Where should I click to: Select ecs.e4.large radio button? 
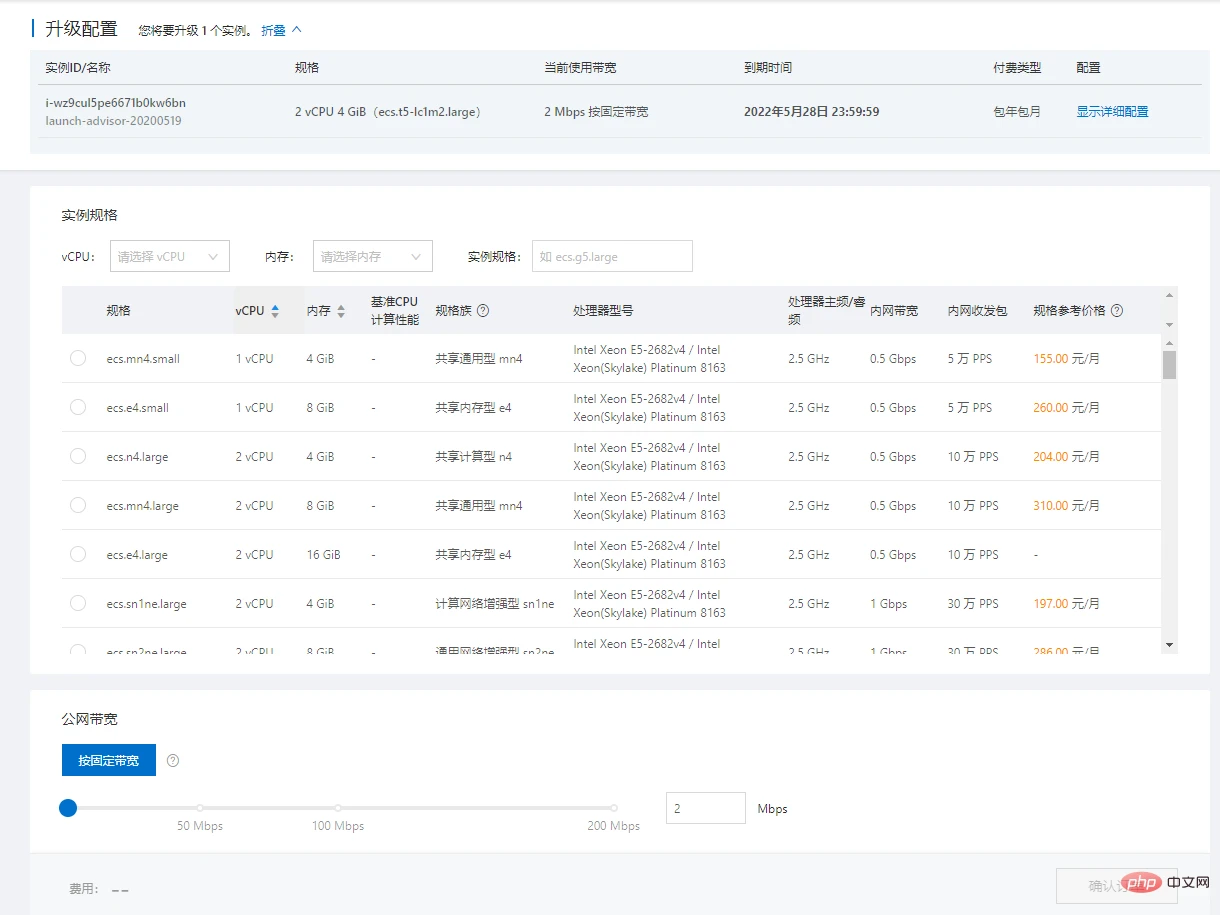78,554
